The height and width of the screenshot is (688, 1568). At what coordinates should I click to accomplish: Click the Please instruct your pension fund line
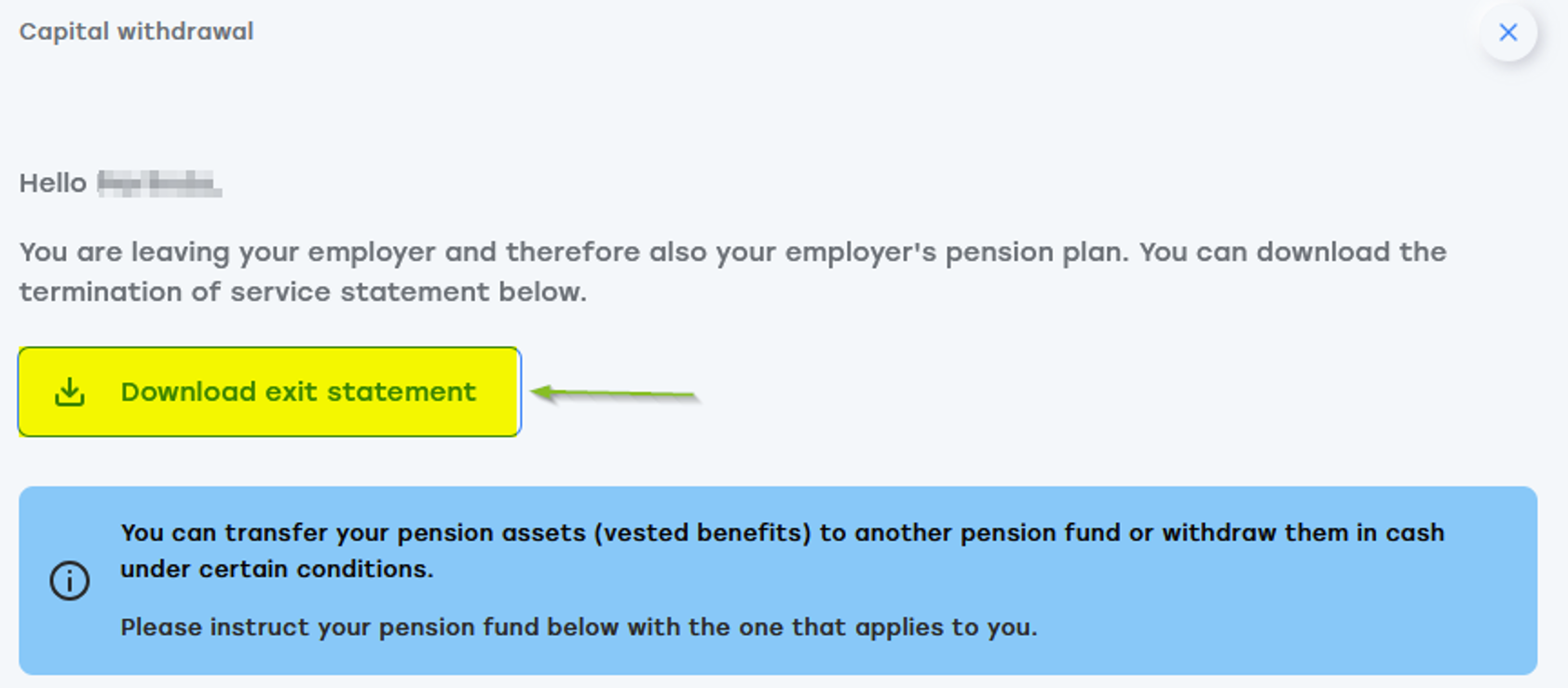click(579, 626)
